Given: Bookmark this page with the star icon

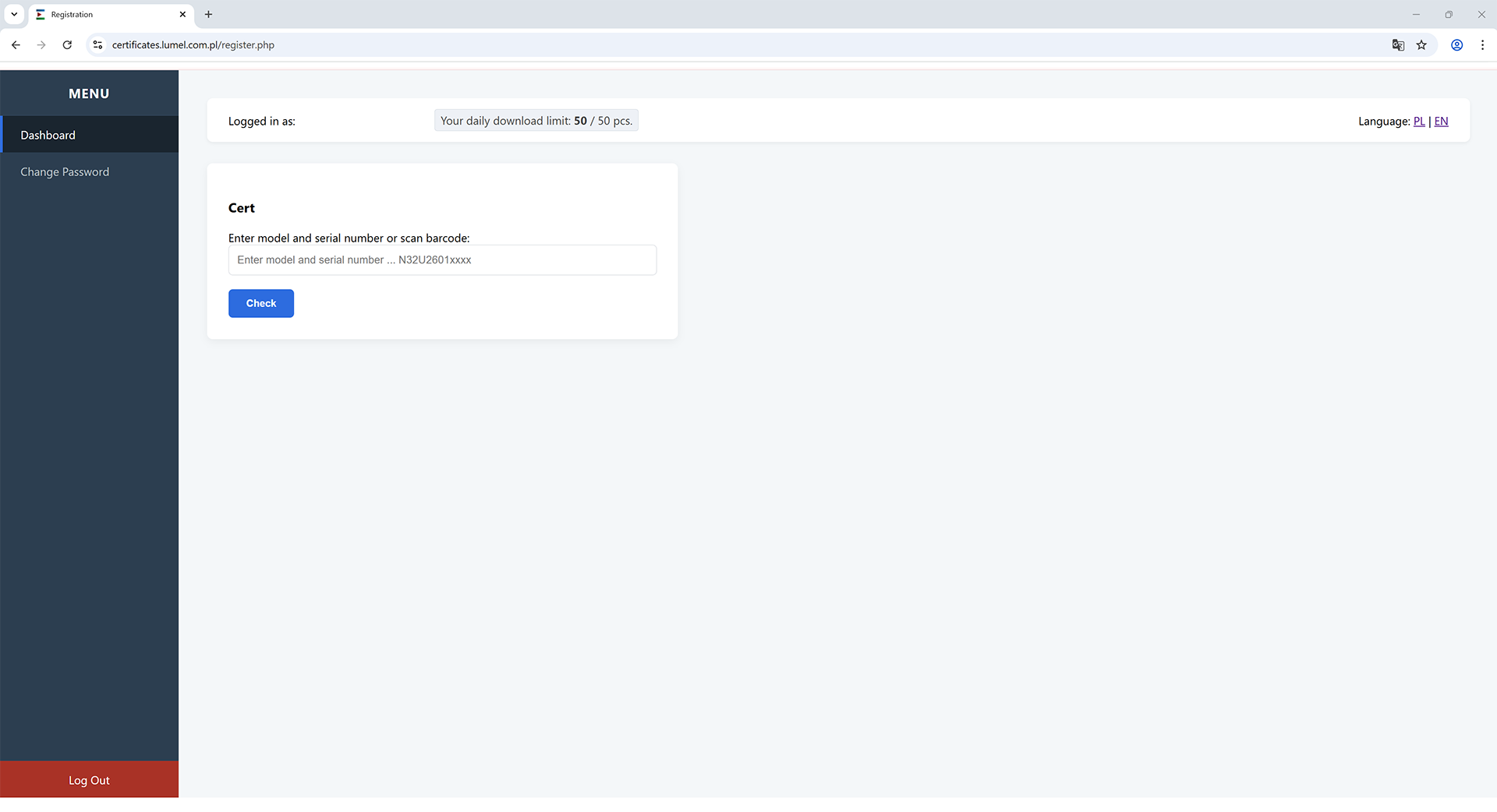Looking at the screenshot, I should coord(1421,45).
